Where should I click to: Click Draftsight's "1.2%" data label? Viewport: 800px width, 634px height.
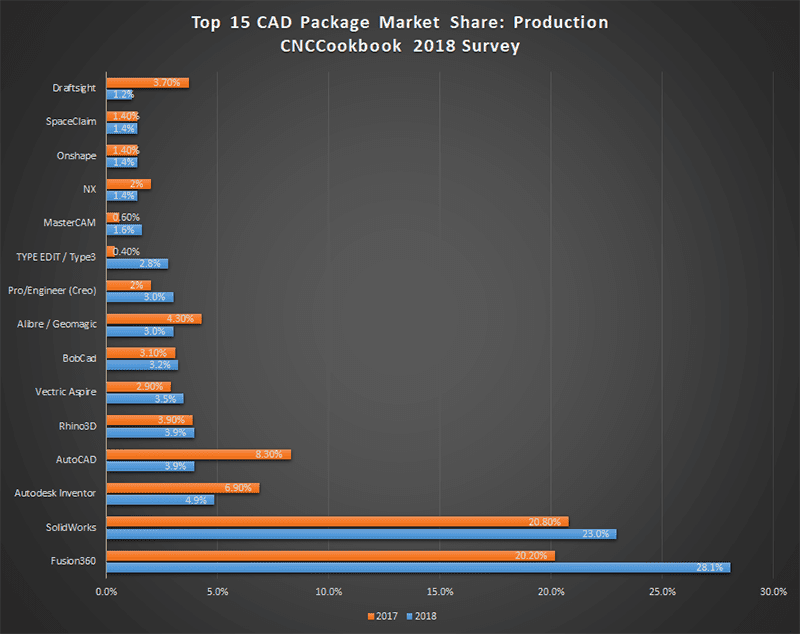click(123, 94)
